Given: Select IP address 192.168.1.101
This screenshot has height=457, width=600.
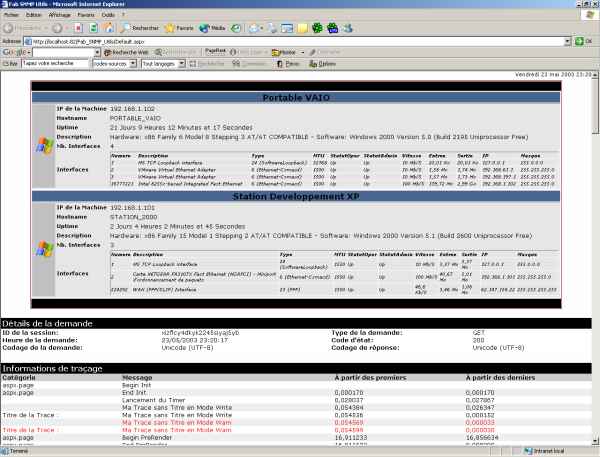Looking at the screenshot, I should click(x=132, y=208).
